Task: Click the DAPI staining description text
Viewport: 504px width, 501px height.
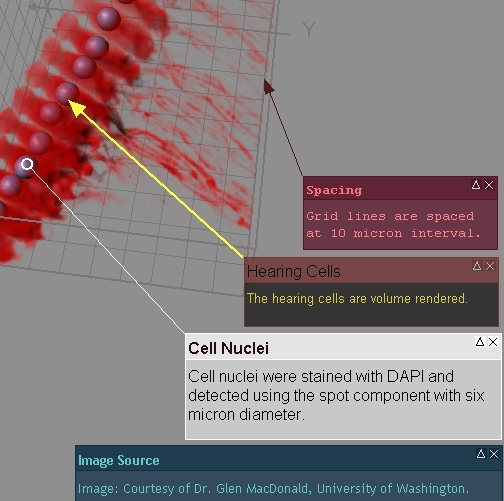Action: [x=336, y=396]
